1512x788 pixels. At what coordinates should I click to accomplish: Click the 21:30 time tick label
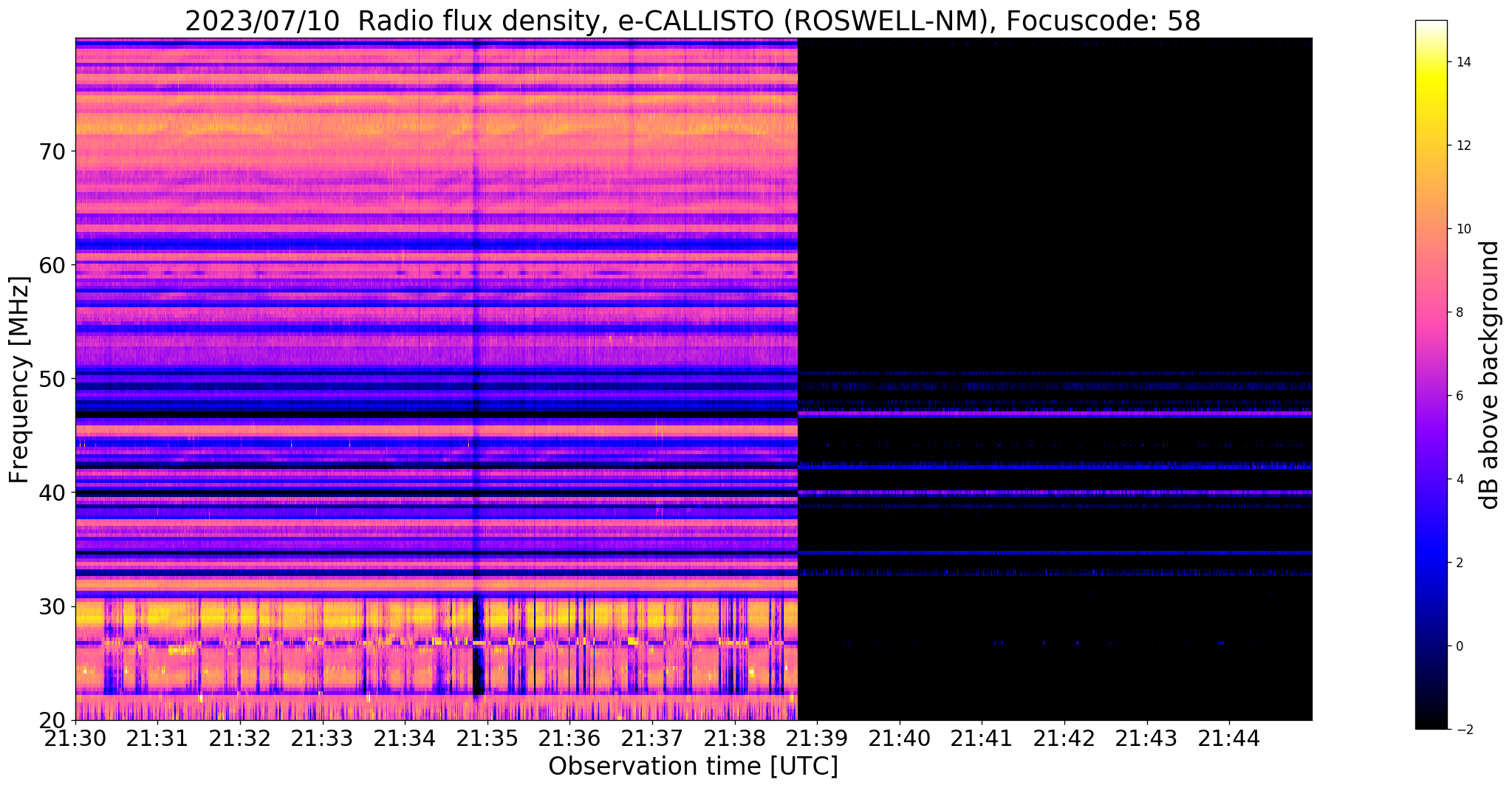point(75,737)
